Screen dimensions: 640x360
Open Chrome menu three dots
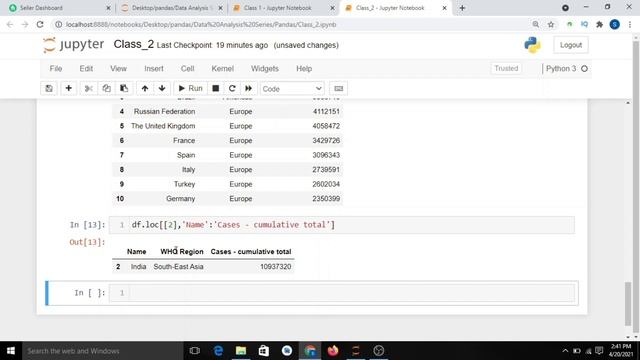pos(630,24)
